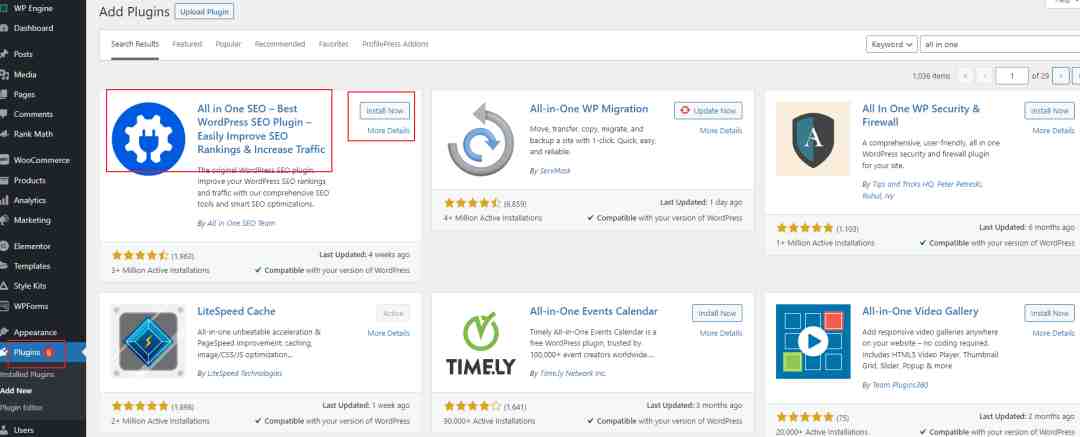The width and height of the screenshot is (1080, 437).
Task: Click the Elementor sidebar icon
Action: [5, 246]
